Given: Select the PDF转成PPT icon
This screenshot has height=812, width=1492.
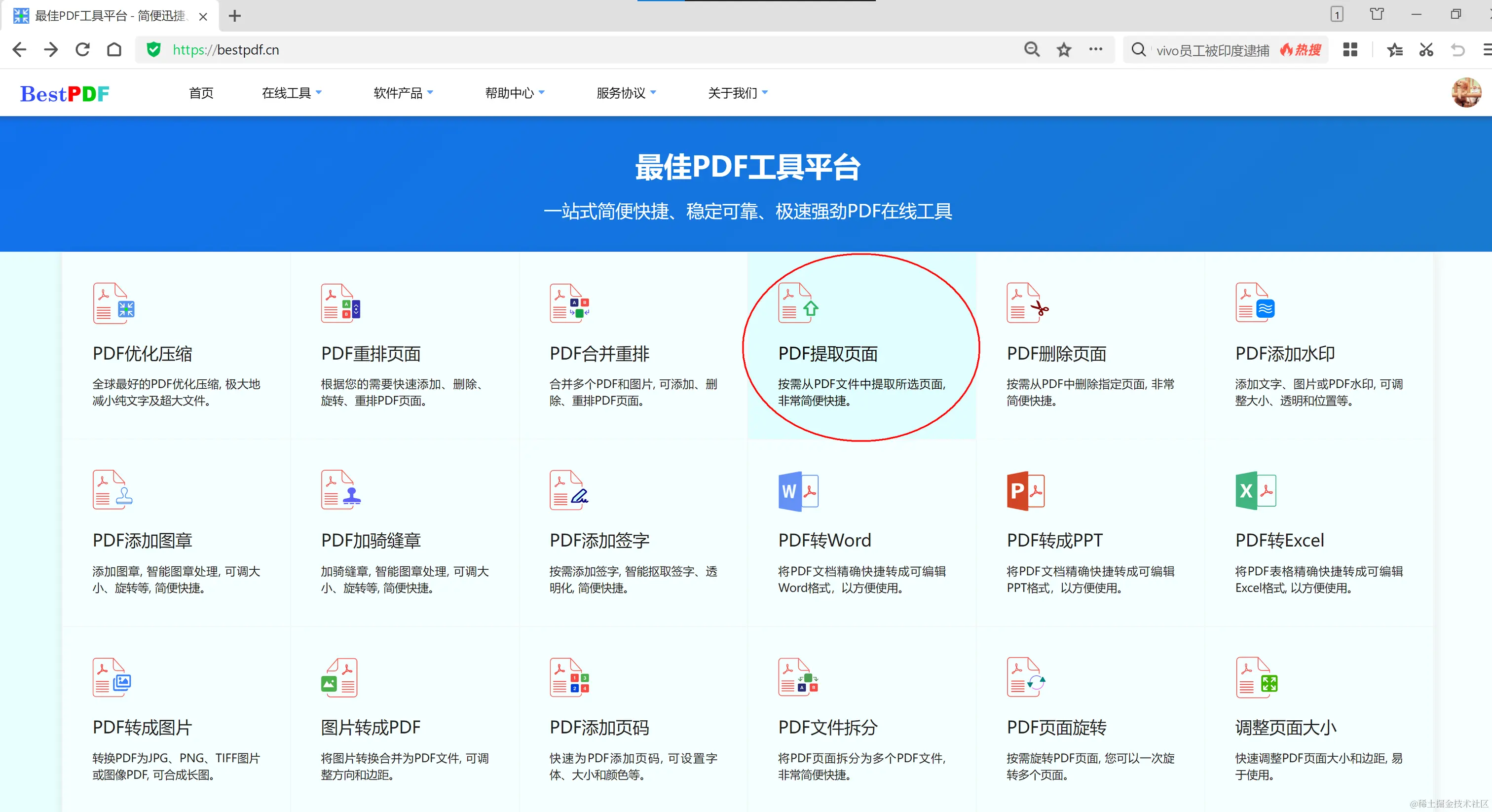Looking at the screenshot, I should click(1026, 491).
